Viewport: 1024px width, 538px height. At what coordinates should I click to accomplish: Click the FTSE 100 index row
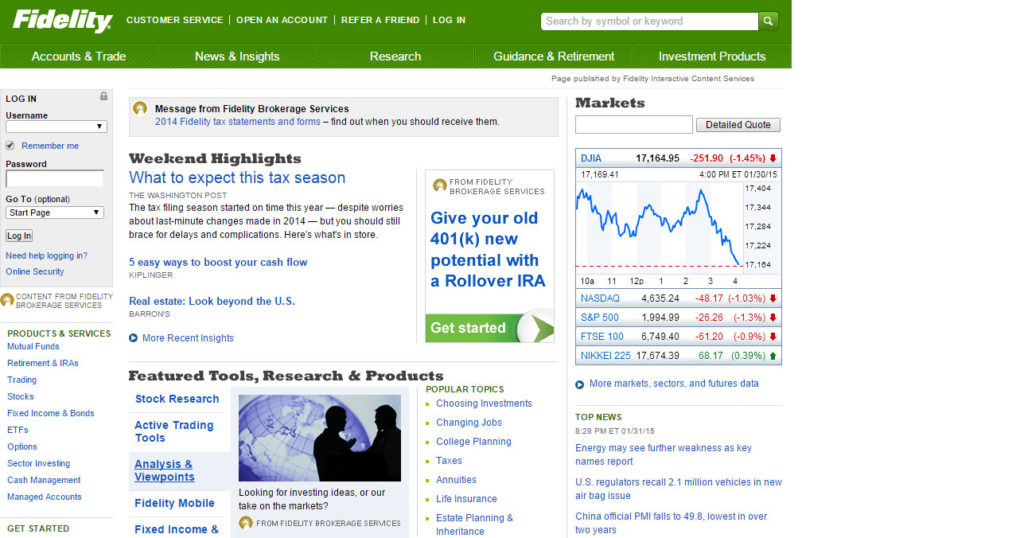pyautogui.click(x=679, y=336)
